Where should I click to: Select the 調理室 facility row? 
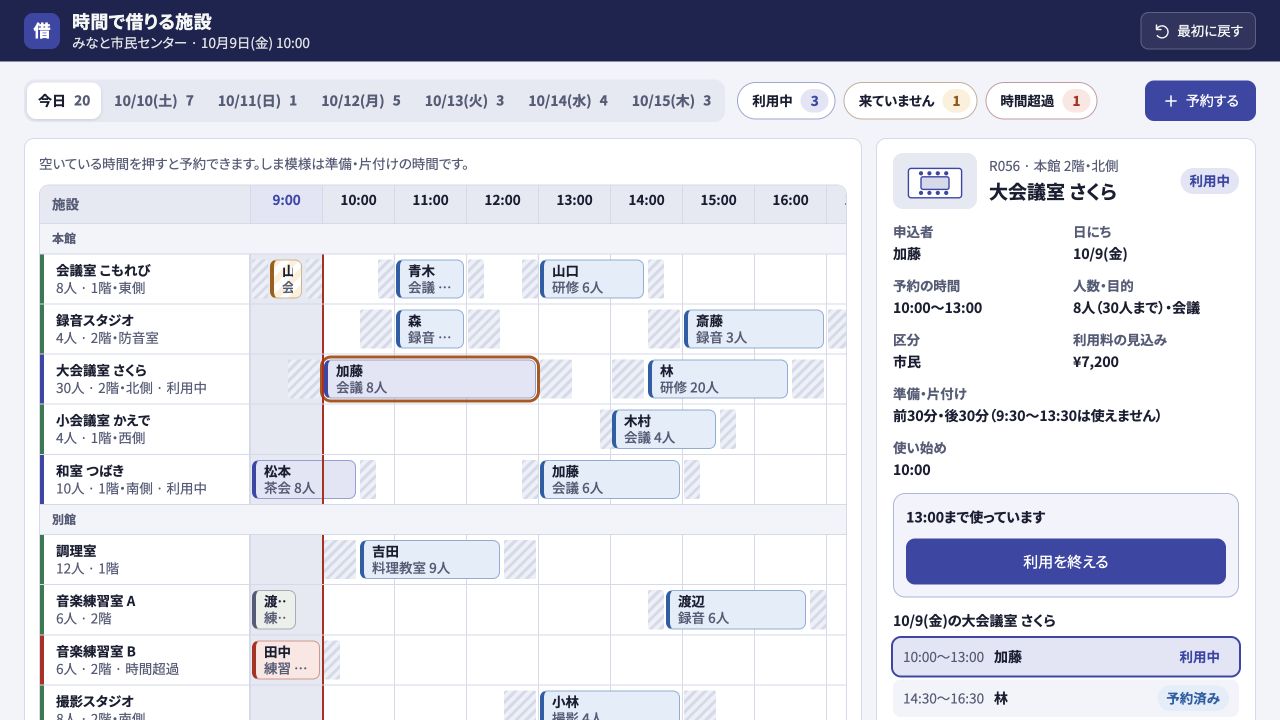145,560
